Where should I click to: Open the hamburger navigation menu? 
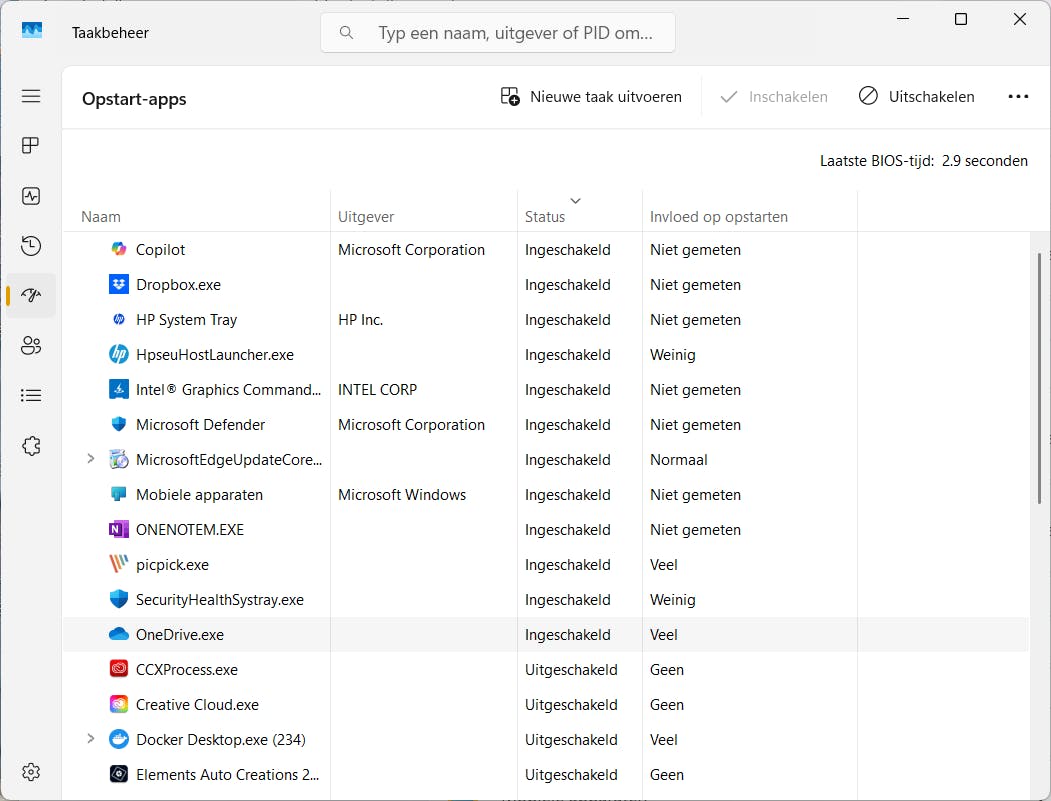click(31, 96)
